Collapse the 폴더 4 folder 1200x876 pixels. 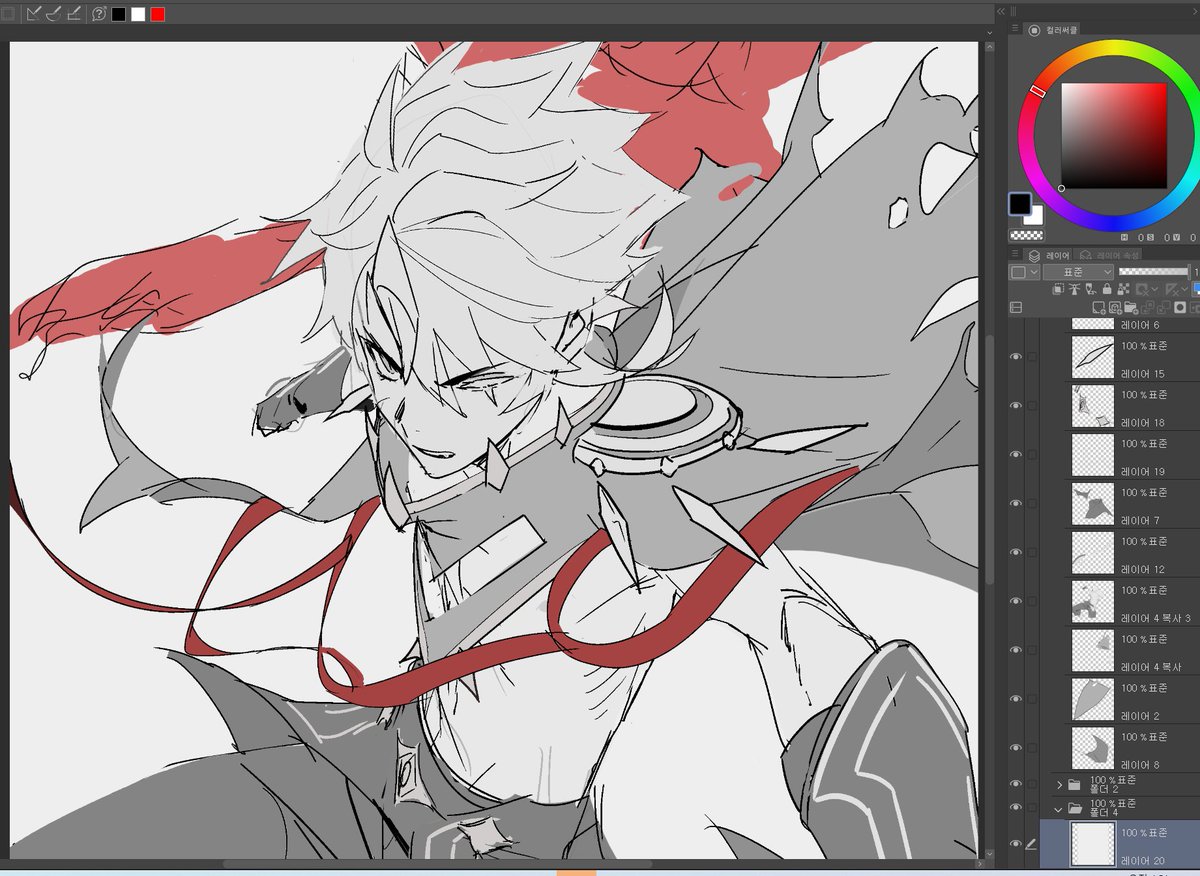pos(1059,808)
